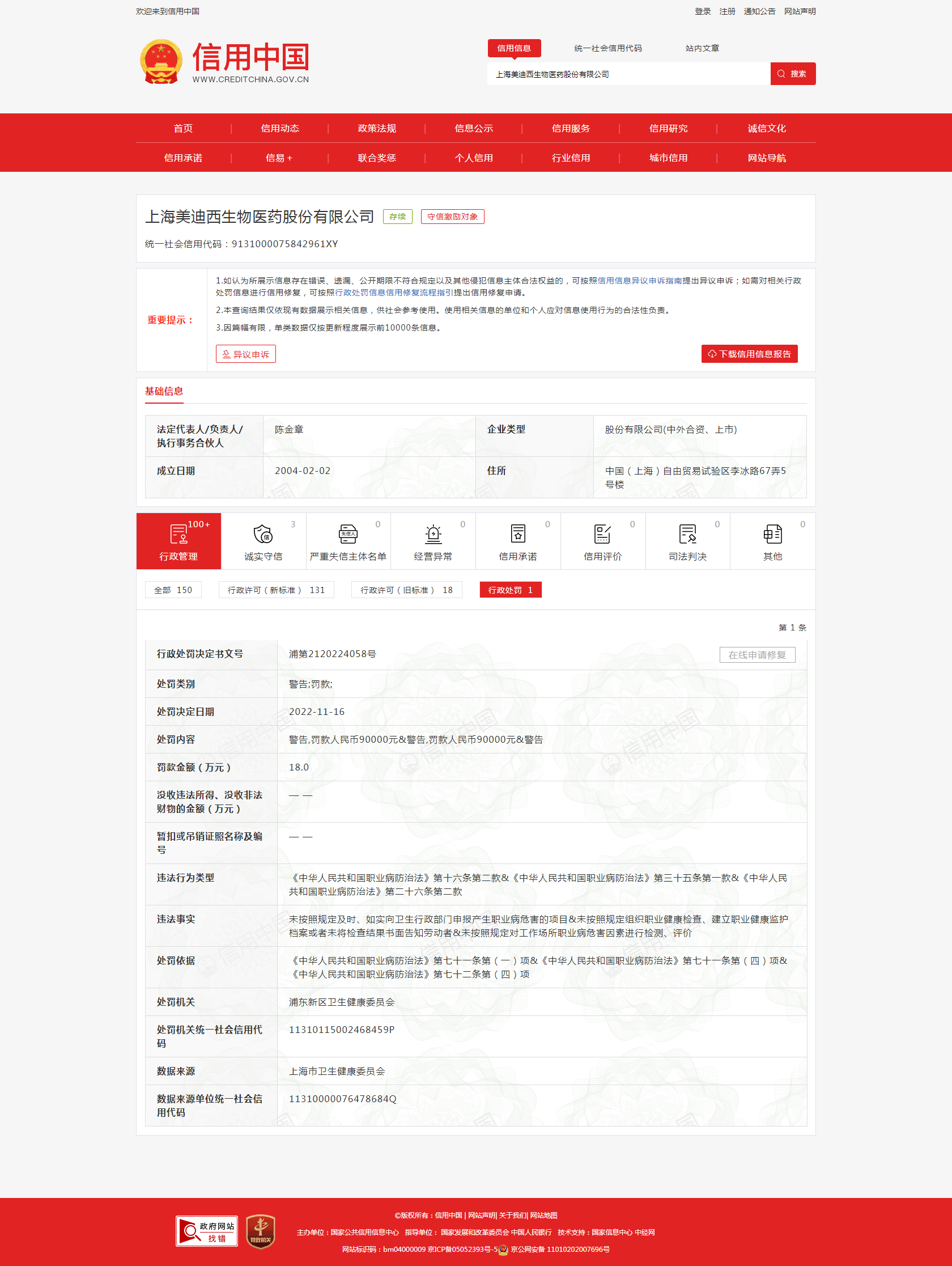Click the 党政机关 emblem badge in footer
952x1266 pixels.
[260, 1231]
